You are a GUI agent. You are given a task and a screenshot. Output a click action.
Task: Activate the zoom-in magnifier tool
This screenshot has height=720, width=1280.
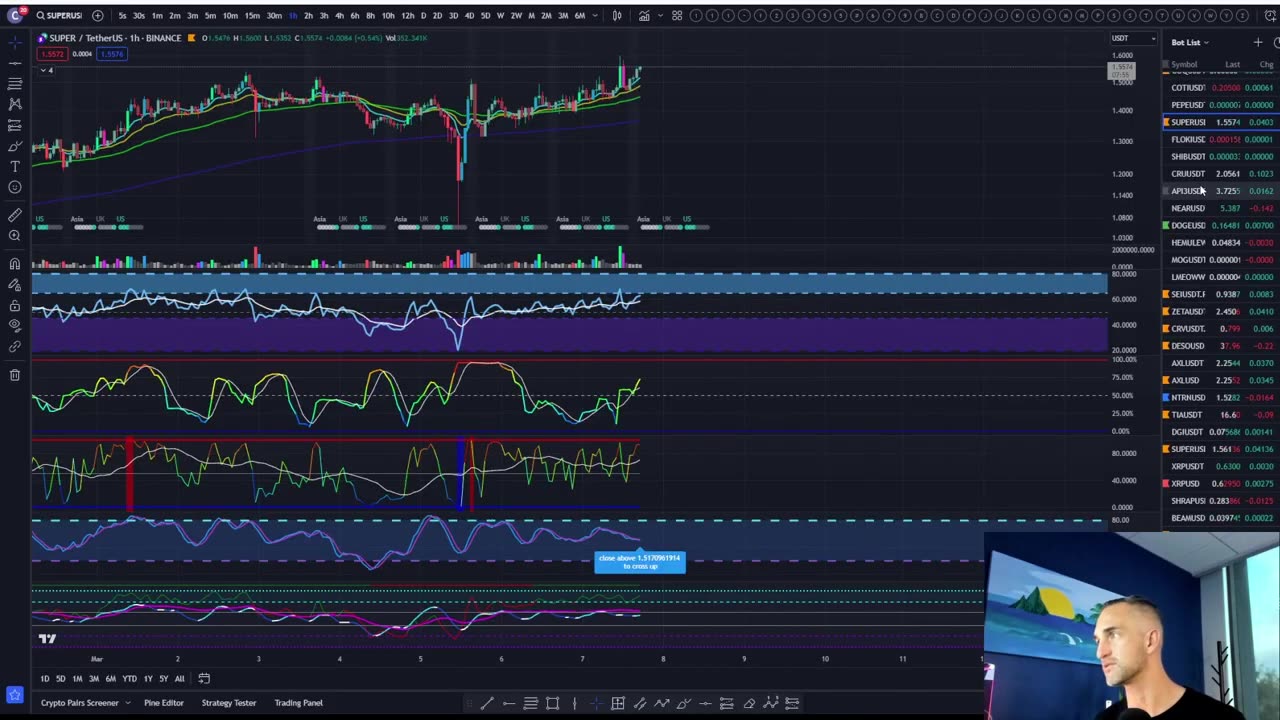(15, 236)
